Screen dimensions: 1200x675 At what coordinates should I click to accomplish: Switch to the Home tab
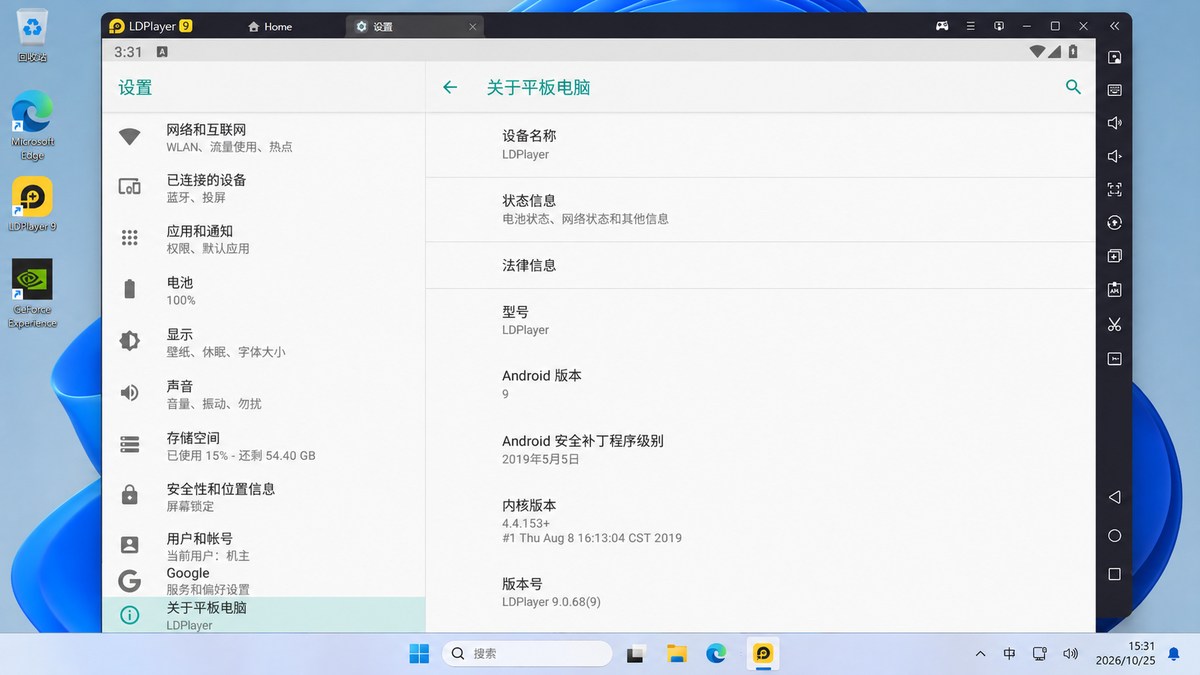pos(270,26)
